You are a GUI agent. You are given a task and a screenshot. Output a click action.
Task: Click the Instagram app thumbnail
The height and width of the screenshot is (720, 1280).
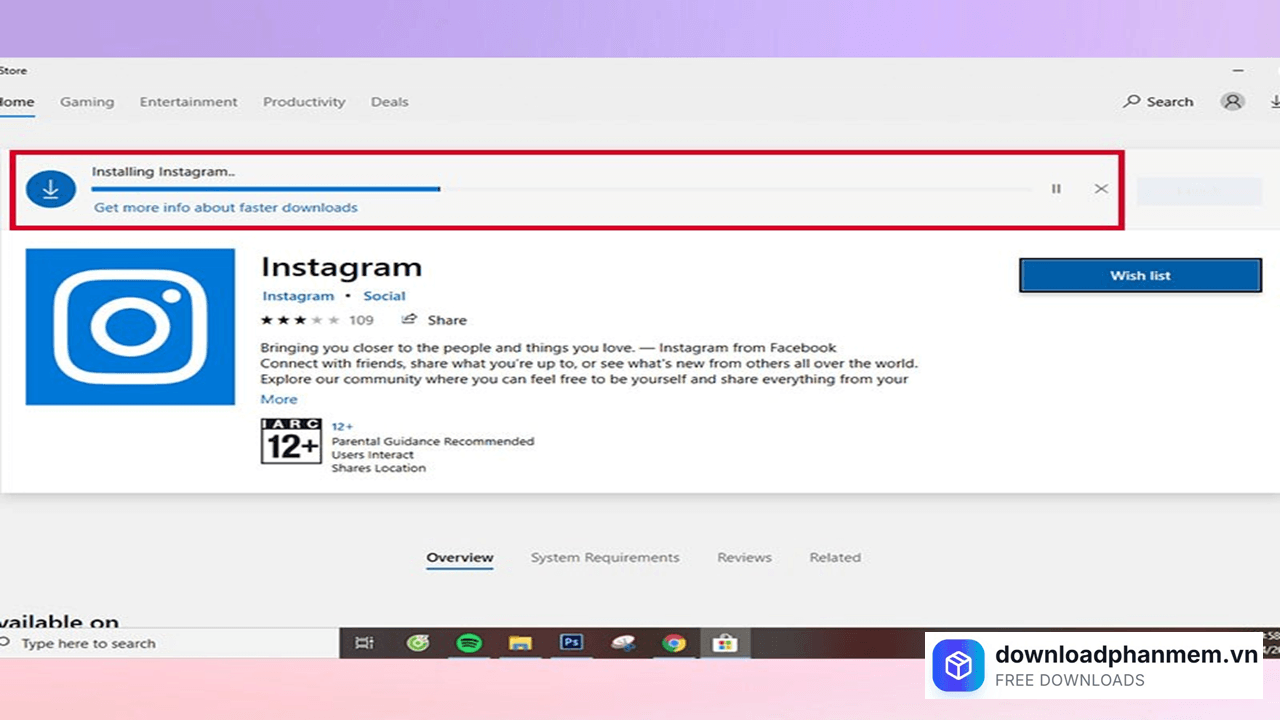(x=130, y=327)
